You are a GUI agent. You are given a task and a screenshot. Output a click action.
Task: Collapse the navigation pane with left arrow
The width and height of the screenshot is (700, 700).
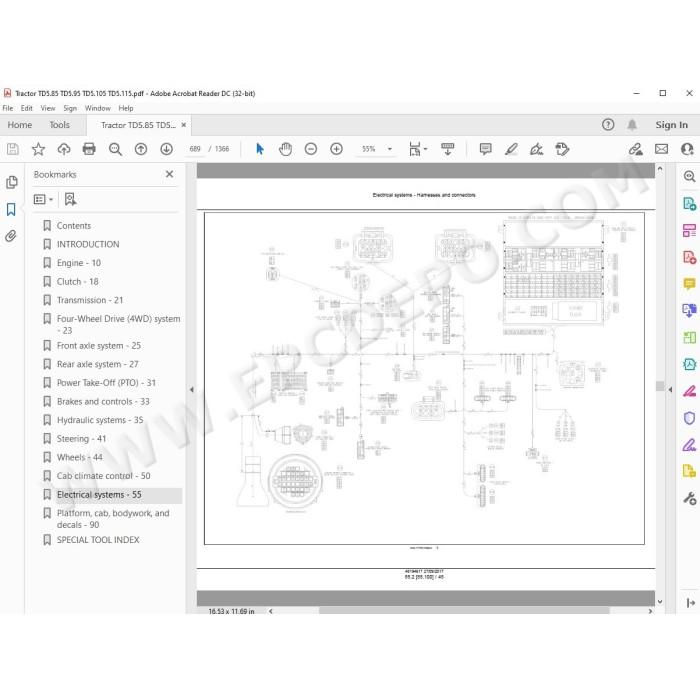192,389
